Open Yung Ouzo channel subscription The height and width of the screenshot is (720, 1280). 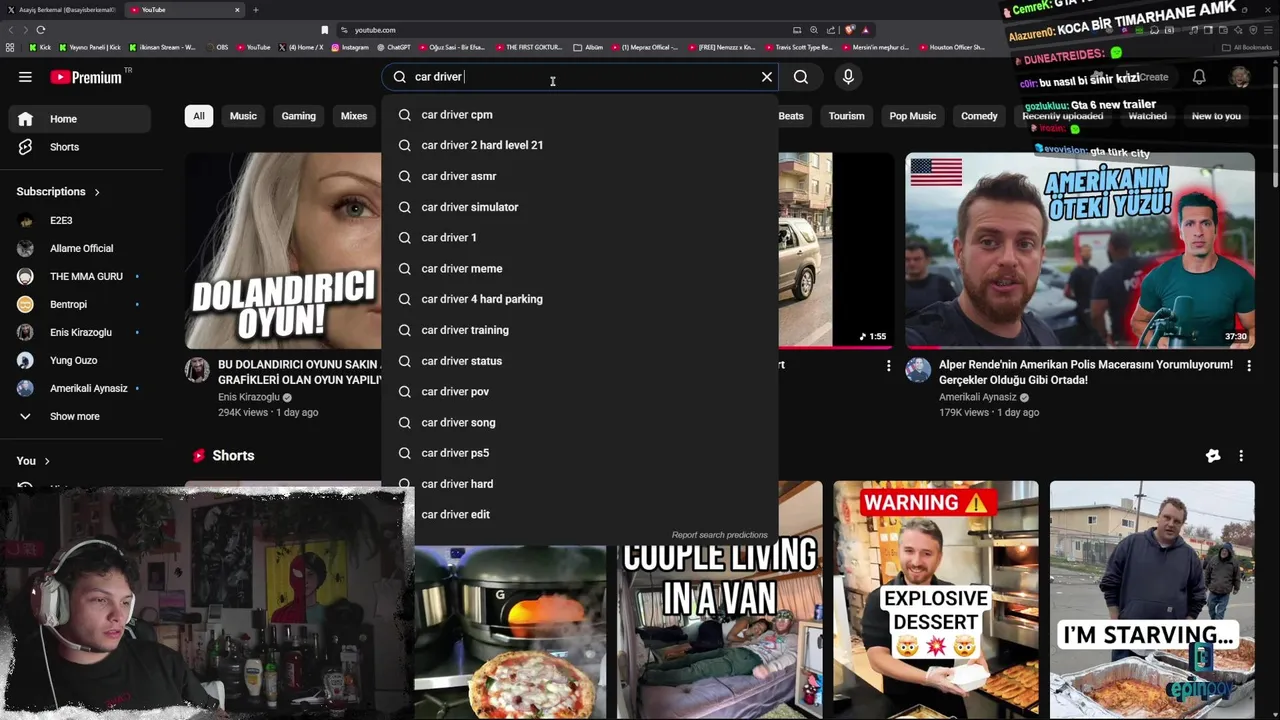click(x=80, y=360)
